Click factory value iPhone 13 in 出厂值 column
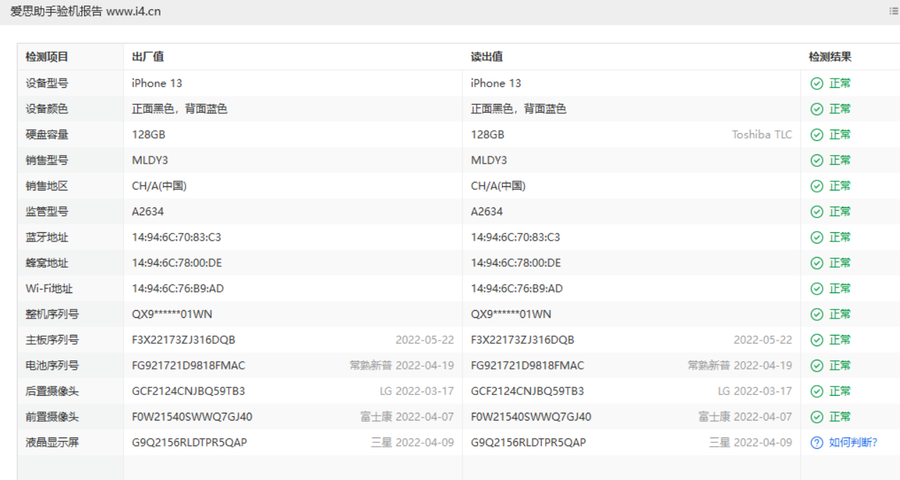Screen dimensions: 900x480 pos(157,83)
